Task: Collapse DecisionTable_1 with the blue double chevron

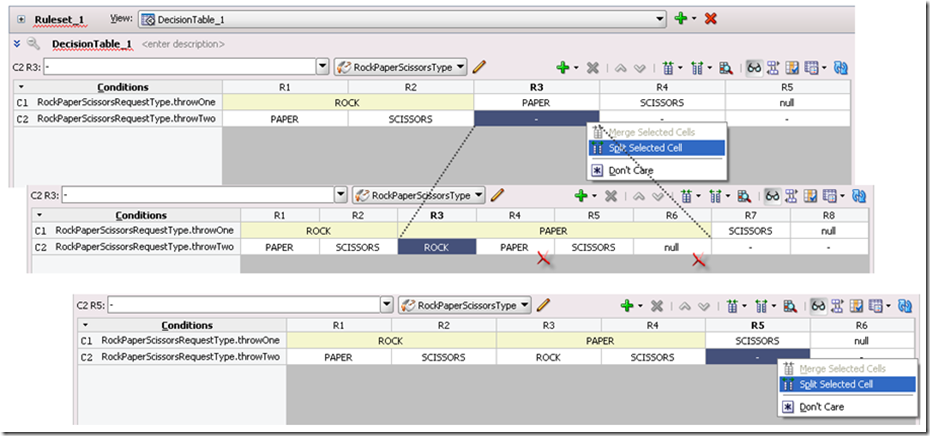Action: pyautogui.click(x=17, y=43)
